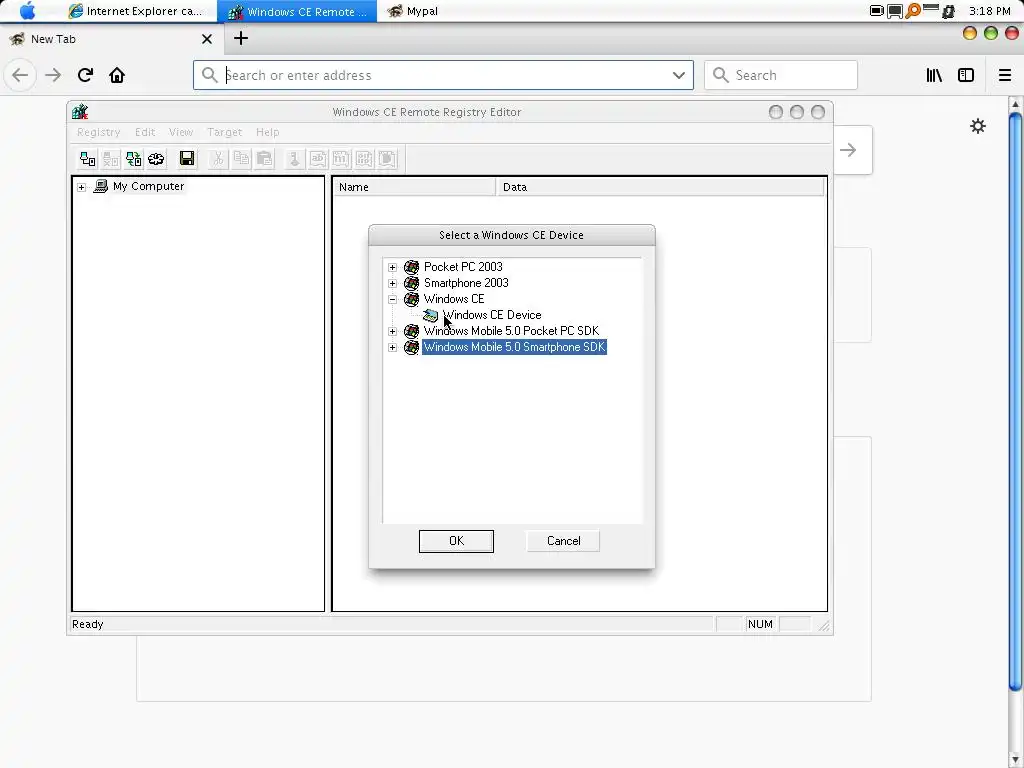Click the green-arrows device refresh toolbar icon
1024x768 pixels.
tap(133, 159)
